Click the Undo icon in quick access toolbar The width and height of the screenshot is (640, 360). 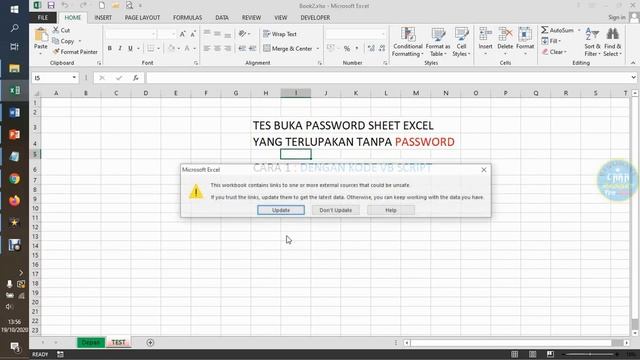pyautogui.click(x=65, y=5)
